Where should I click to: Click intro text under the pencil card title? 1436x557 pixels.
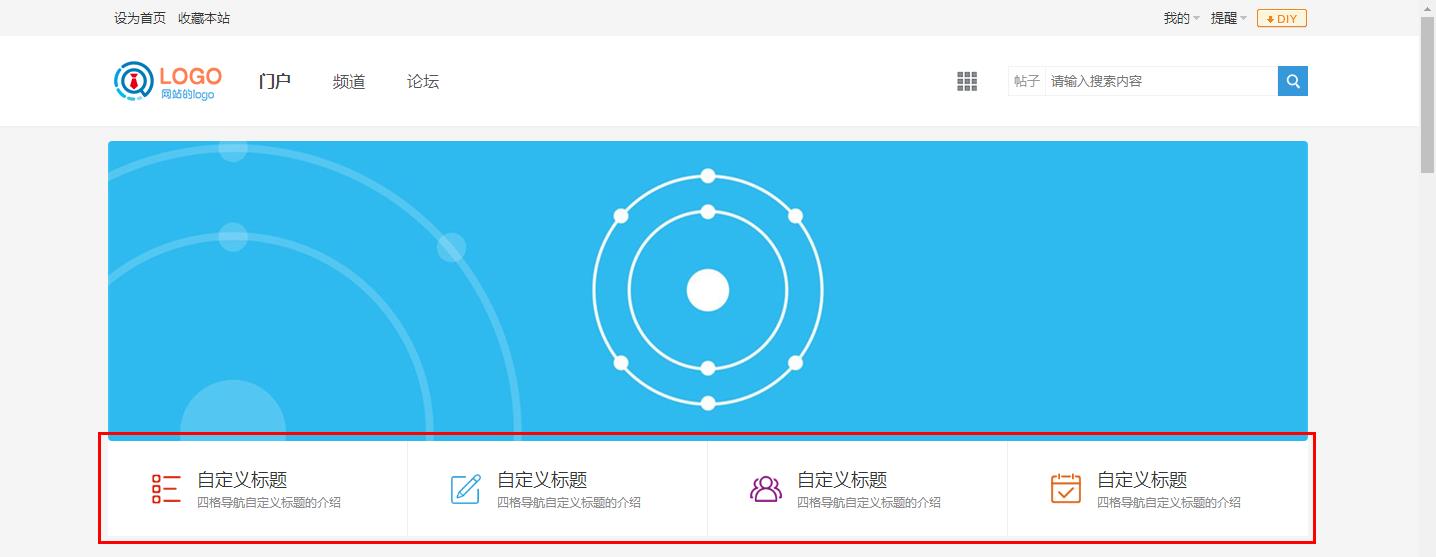[569, 503]
